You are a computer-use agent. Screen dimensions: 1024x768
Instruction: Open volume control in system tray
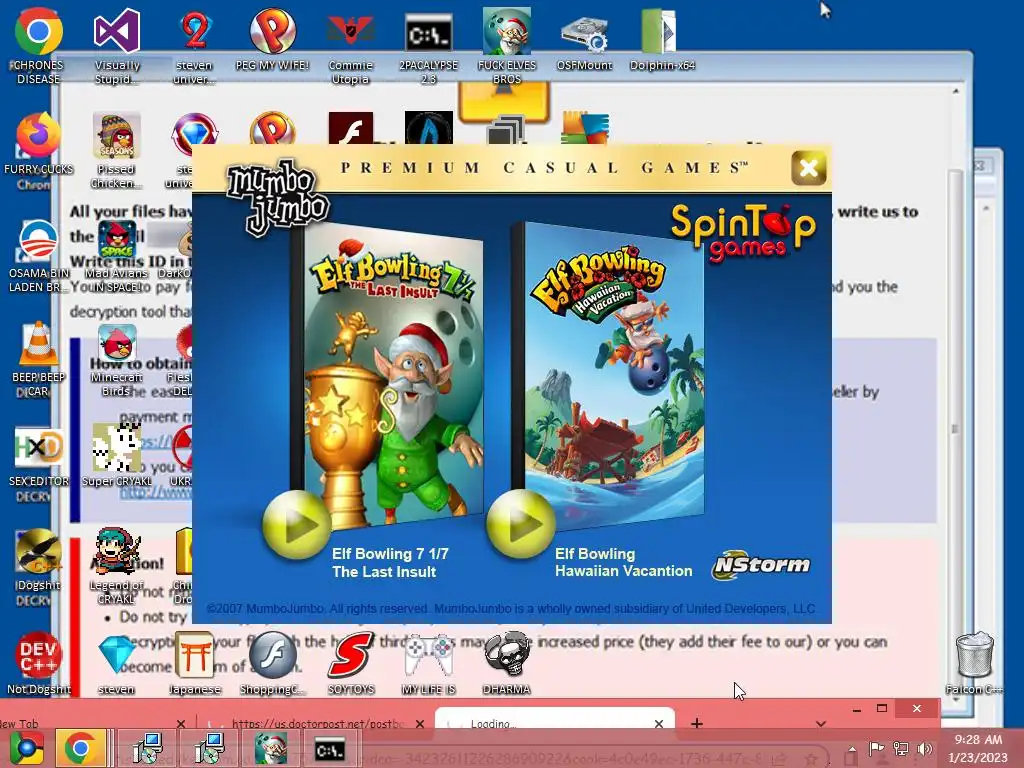[924, 748]
